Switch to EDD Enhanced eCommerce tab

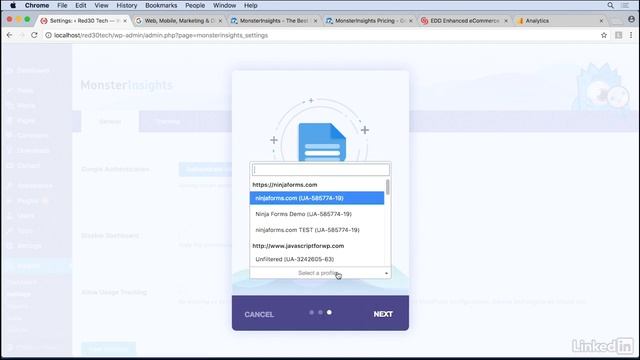463,20
